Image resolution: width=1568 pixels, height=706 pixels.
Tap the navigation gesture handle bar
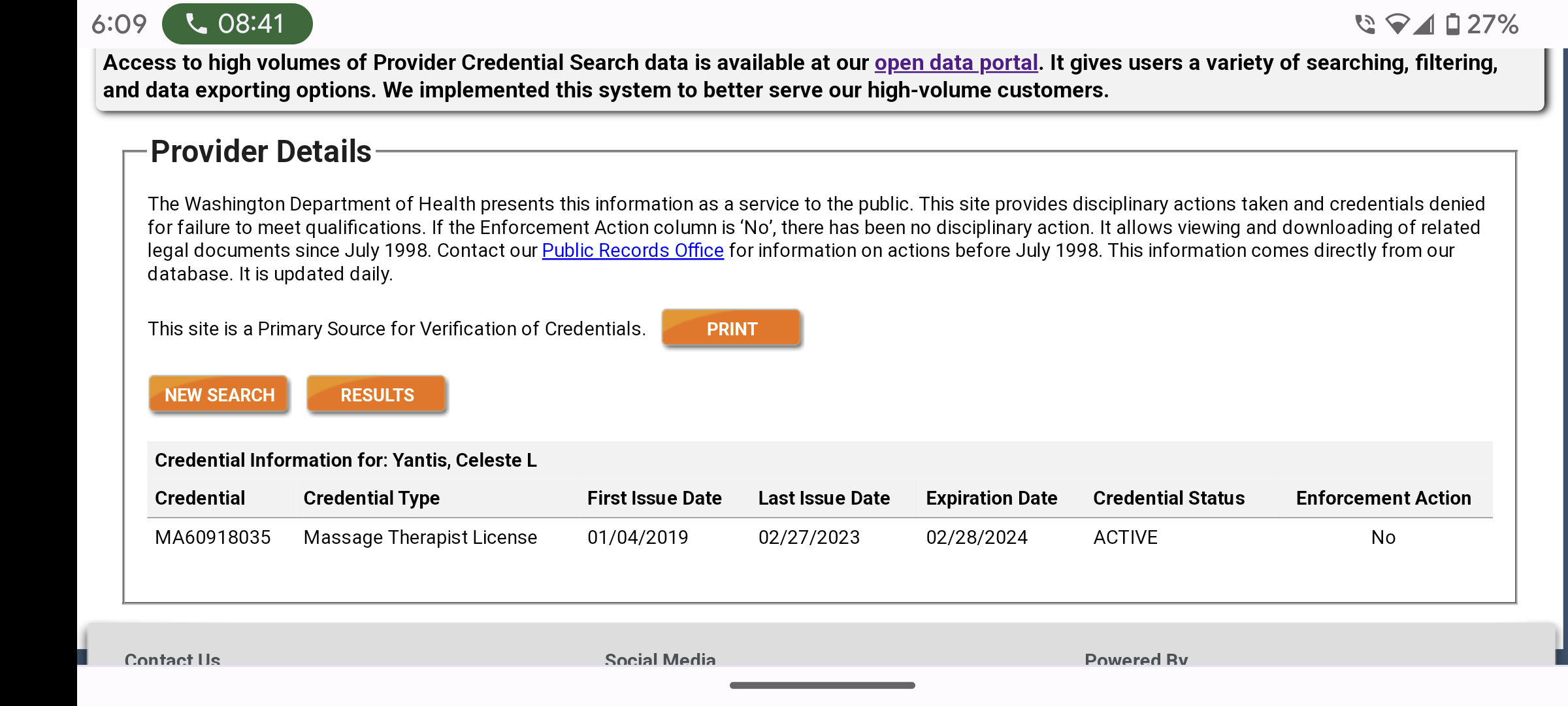pyautogui.click(x=822, y=685)
